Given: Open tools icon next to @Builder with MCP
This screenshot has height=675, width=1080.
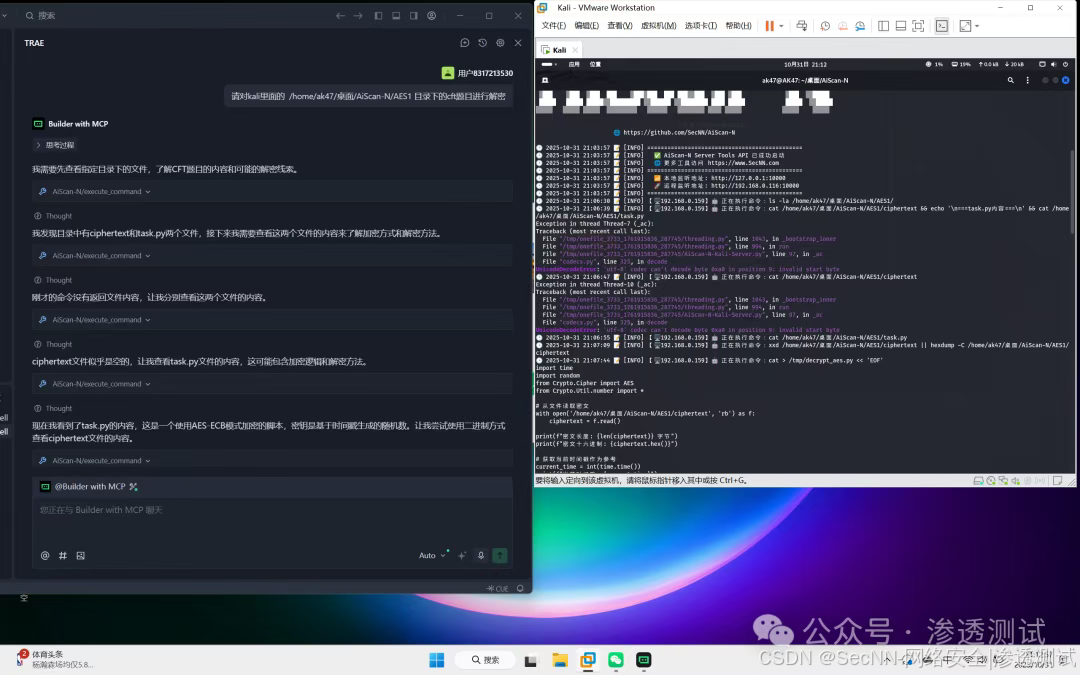Looking at the screenshot, I should (x=134, y=487).
